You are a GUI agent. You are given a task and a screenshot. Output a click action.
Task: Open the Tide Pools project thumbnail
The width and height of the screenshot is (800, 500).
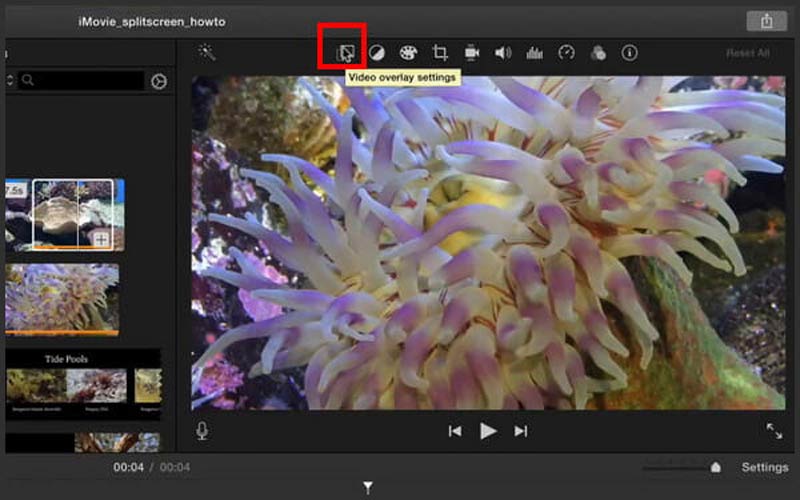(x=84, y=385)
